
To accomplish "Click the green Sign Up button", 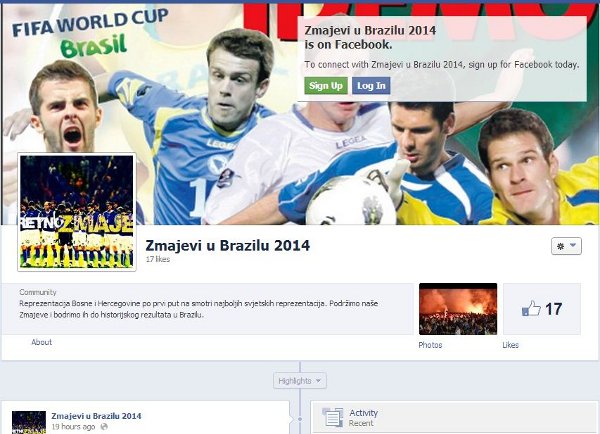I will (326, 85).
